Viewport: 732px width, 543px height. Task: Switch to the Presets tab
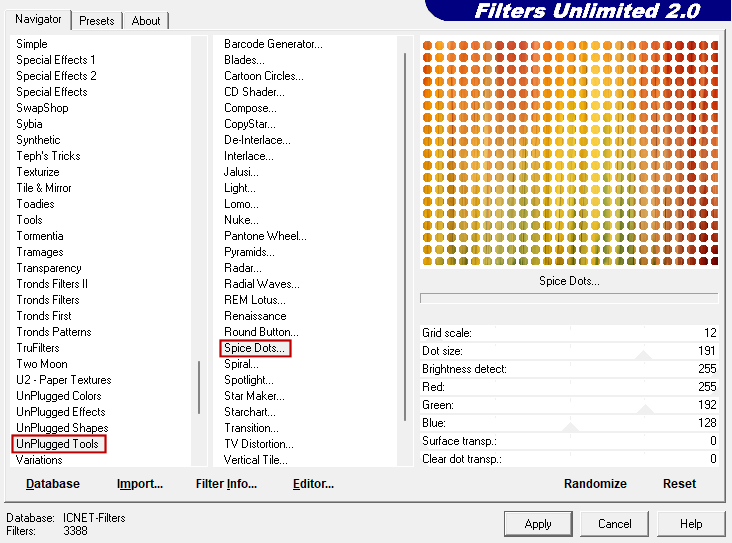(x=97, y=20)
